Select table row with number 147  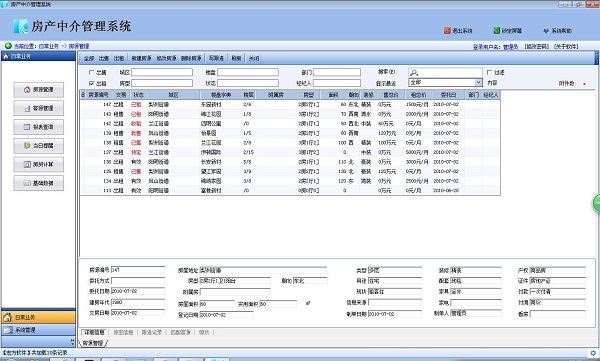290,104
